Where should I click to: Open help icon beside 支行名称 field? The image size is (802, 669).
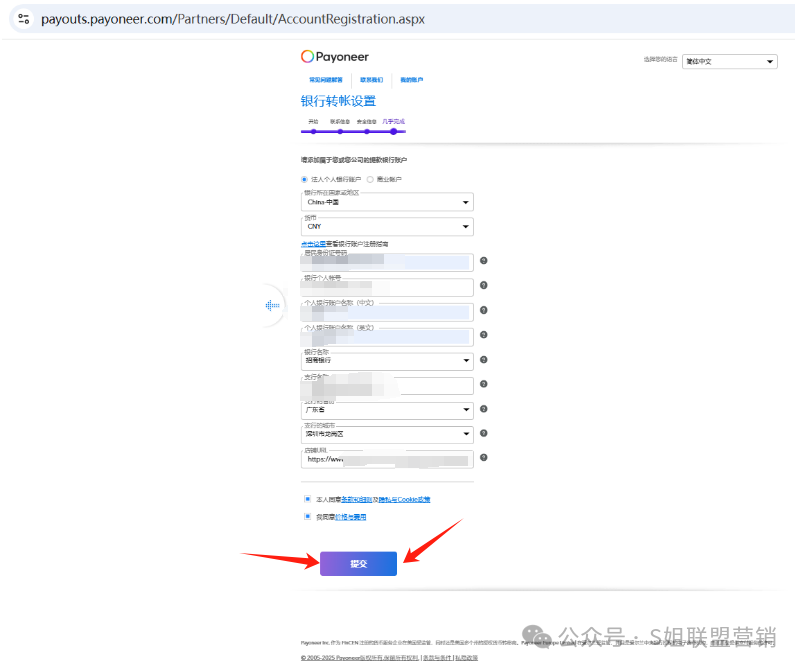(x=483, y=384)
